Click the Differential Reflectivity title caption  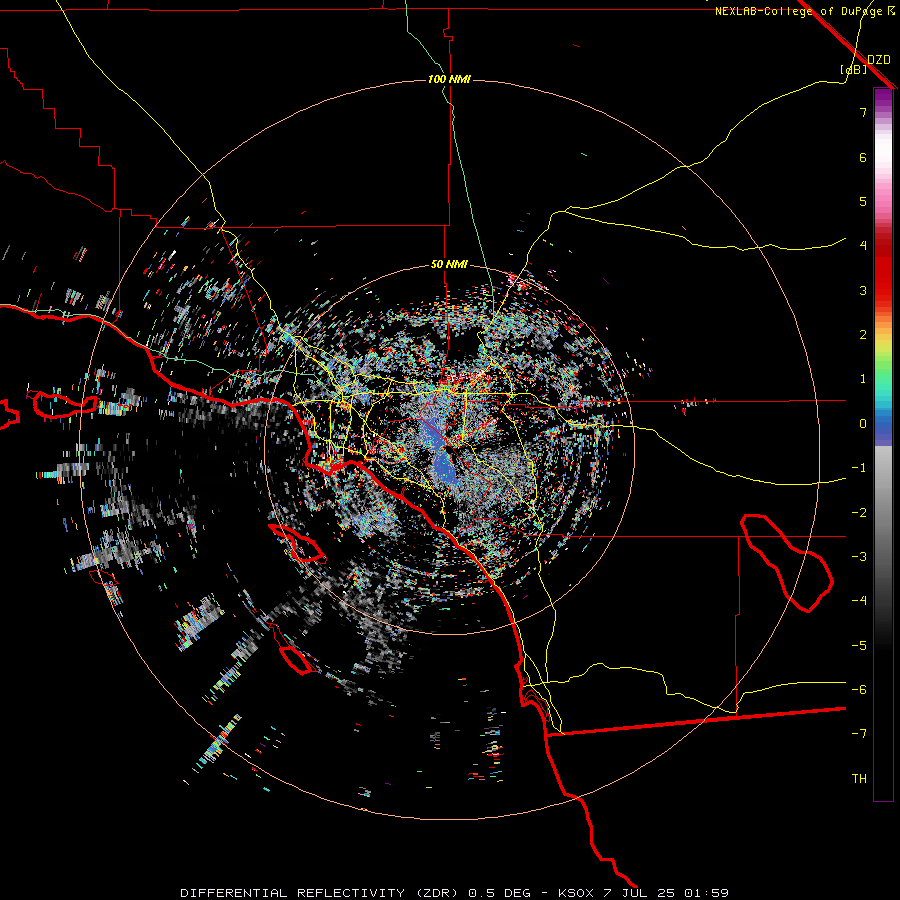click(454, 893)
